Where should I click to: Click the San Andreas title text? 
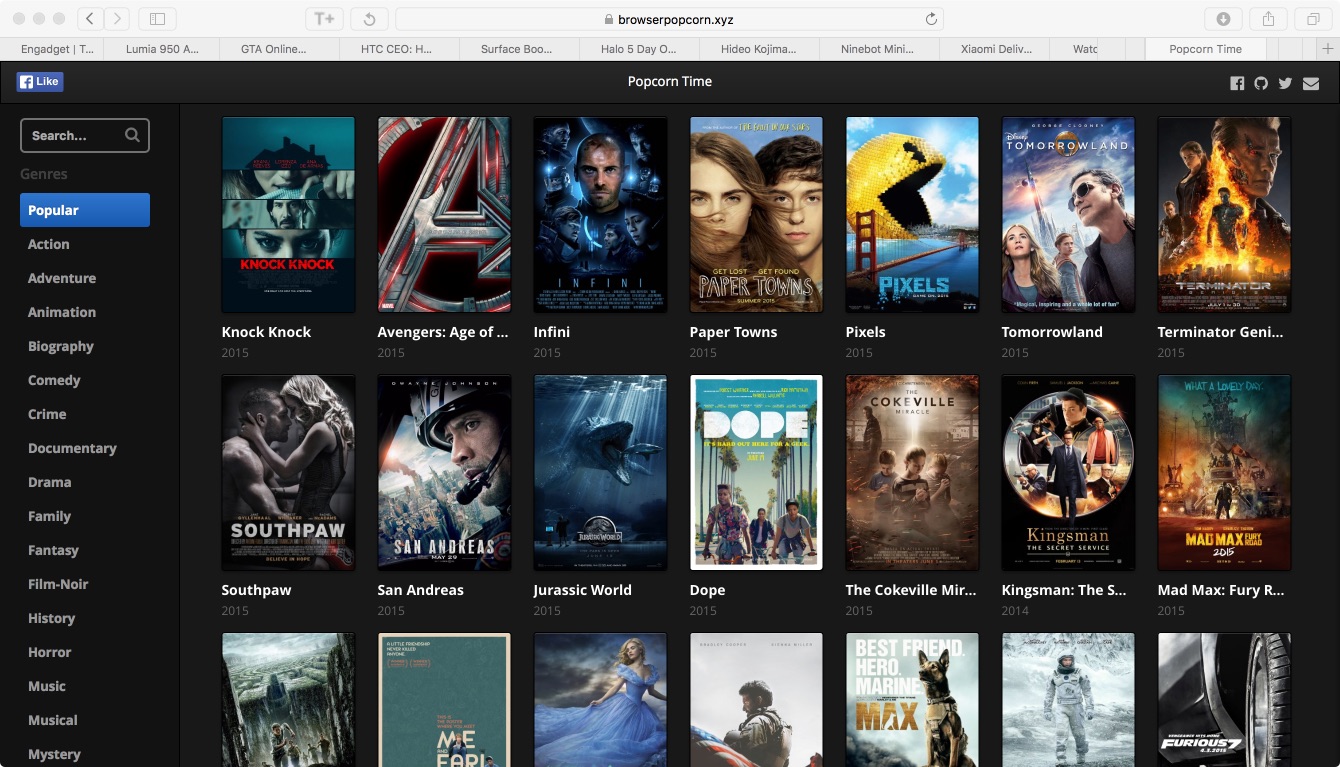(x=420, y=590)
